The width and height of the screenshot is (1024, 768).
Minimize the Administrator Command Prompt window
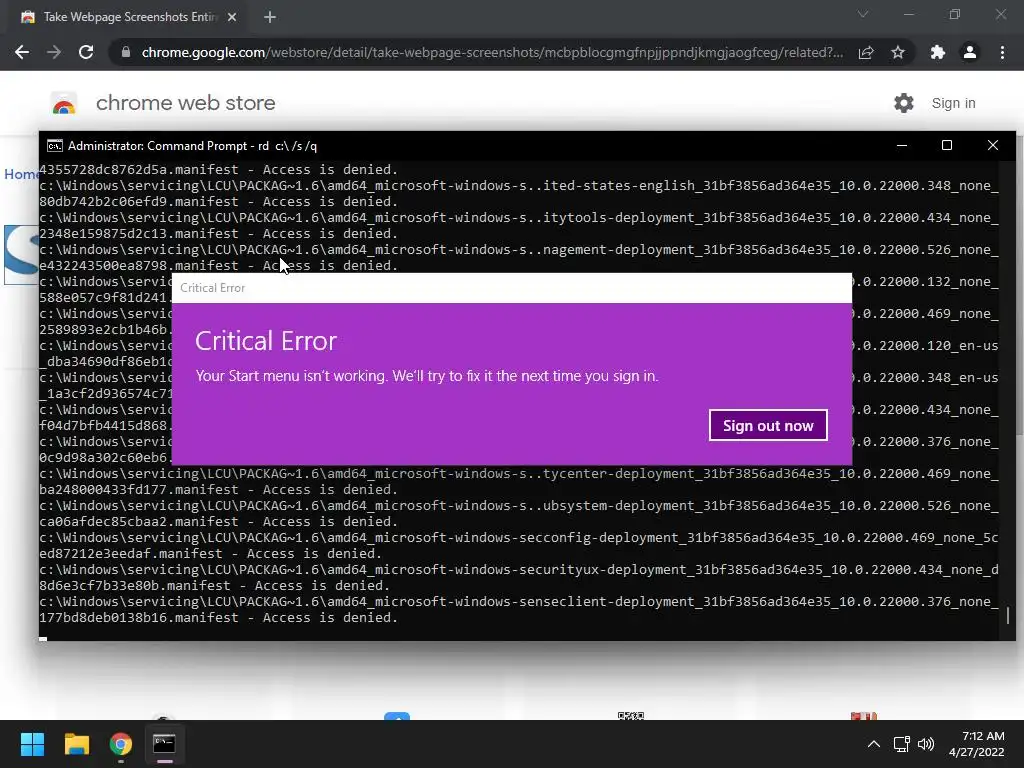click(x=902, y=146)
